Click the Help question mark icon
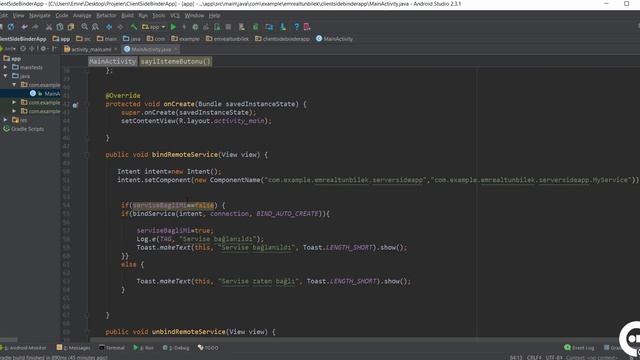640x360 pixels. (x=296, y=27)
